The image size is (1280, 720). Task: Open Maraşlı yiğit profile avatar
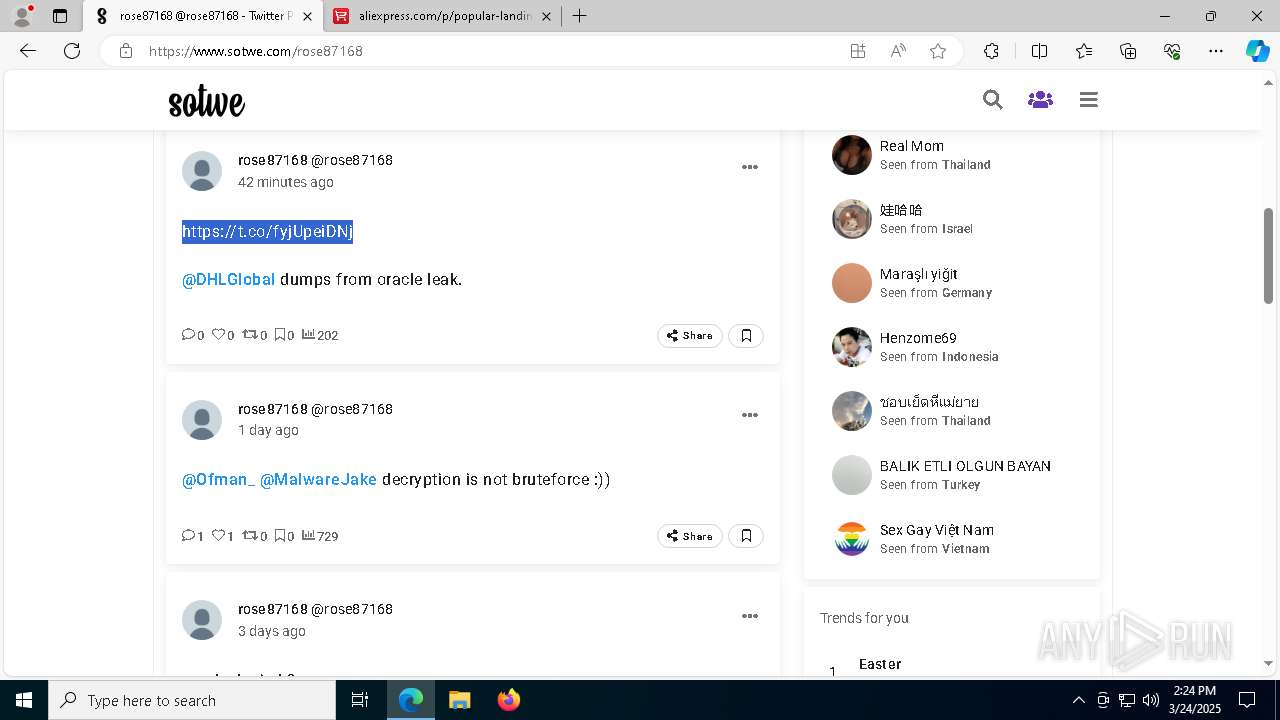pyautogui.click(x=852, y=283)
